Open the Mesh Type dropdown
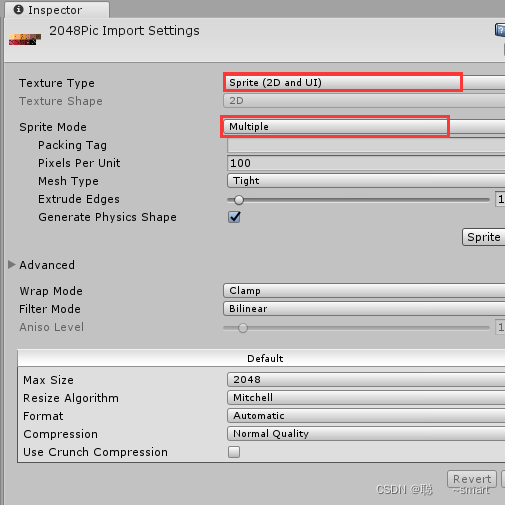 (x=366, y=181)
